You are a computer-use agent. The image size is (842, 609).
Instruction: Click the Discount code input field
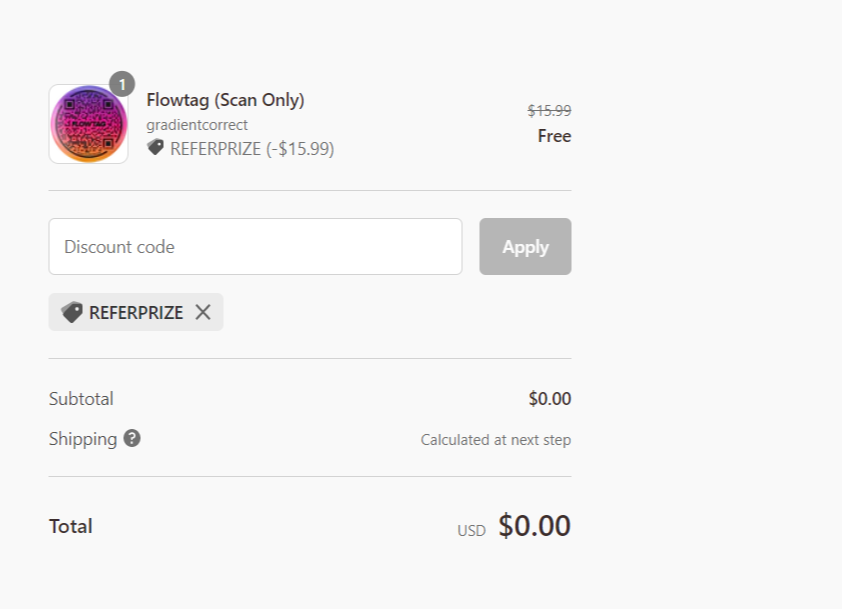point(255,246)
